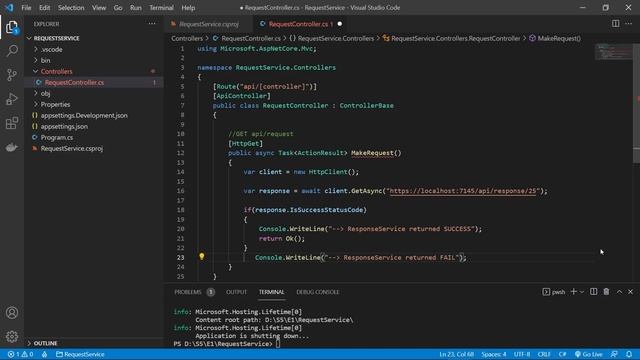Screen dimensions: 640x360
Task: Open the View menu
Action: click(x=99, y=8)
